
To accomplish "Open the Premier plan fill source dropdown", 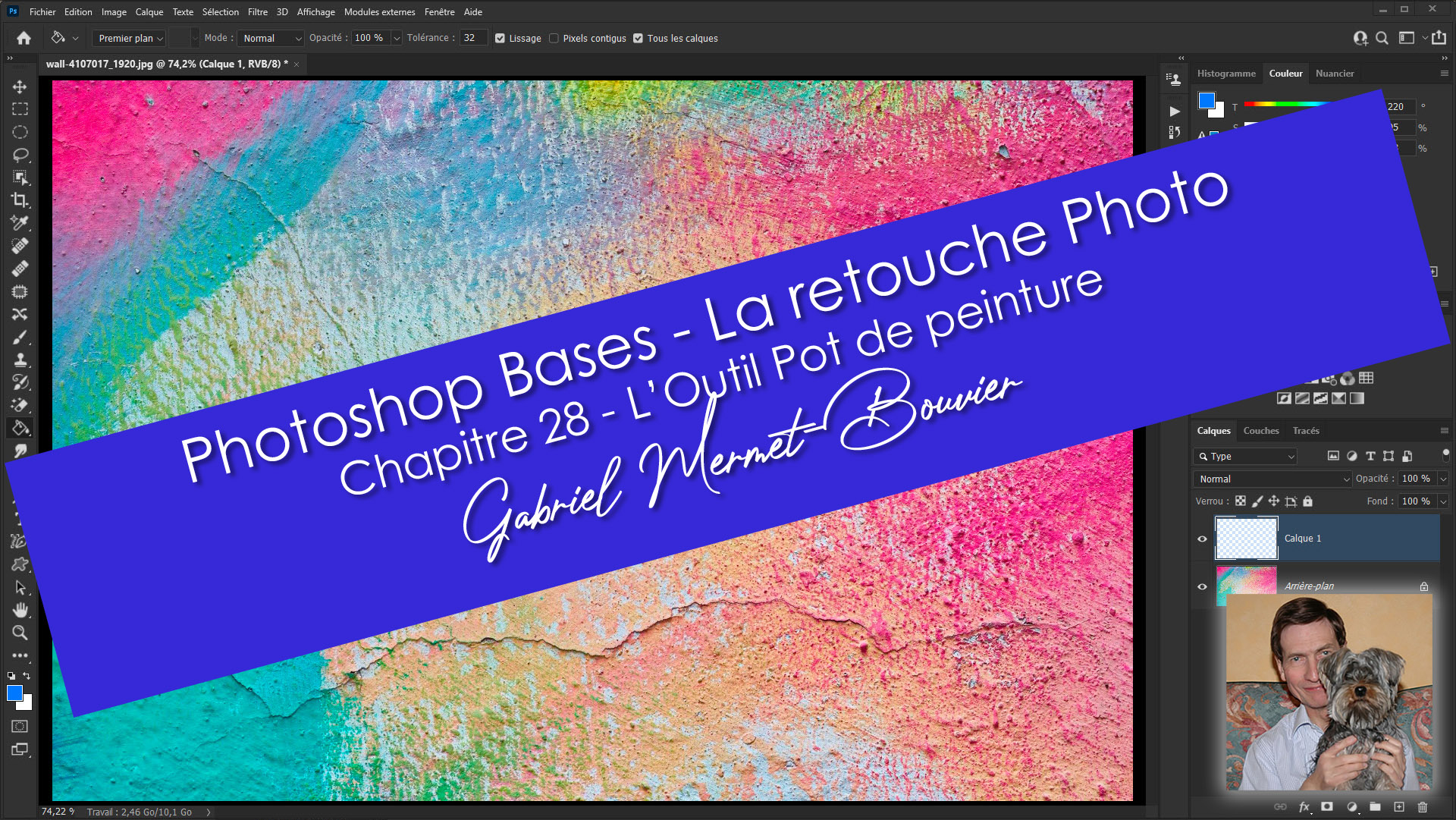I will pos(130,38).
